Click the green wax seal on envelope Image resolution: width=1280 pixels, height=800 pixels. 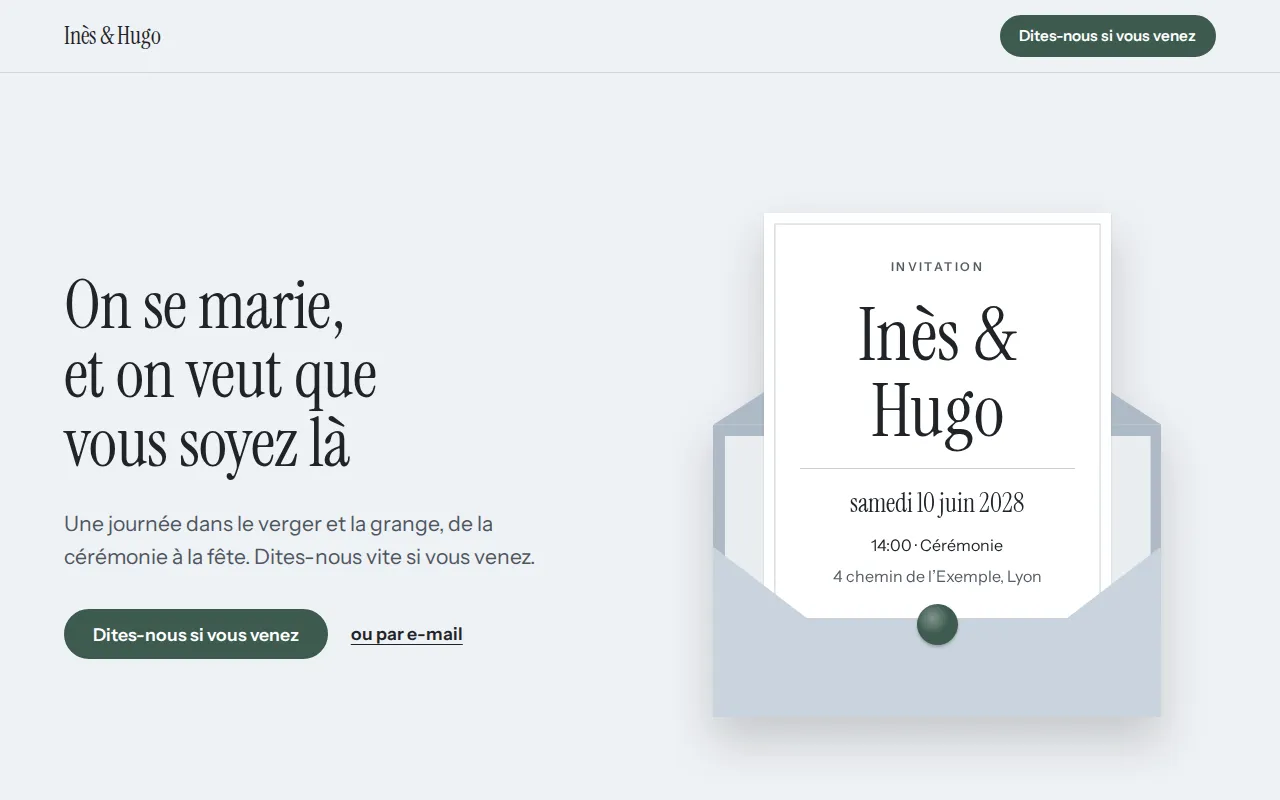coord(937,624)
